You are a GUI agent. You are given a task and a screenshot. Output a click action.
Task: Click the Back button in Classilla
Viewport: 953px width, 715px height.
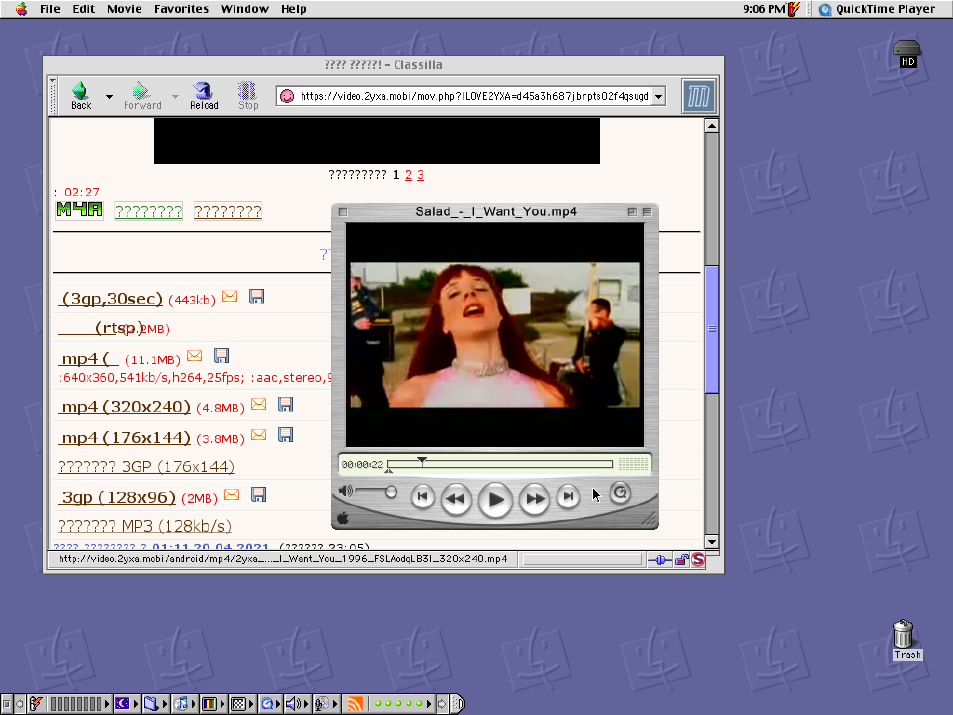click(x=81, y=96)
